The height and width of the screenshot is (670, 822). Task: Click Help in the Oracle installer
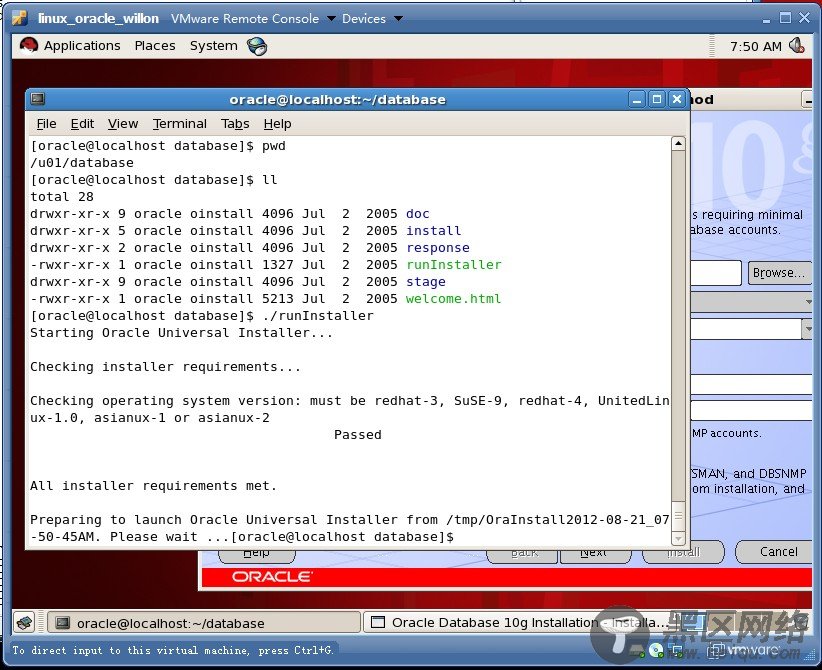[x=257, y=556]
